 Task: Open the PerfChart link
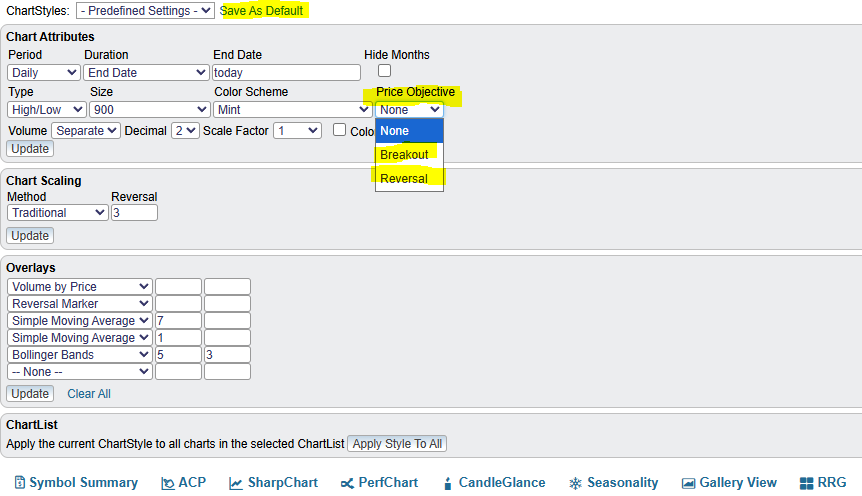388,483
